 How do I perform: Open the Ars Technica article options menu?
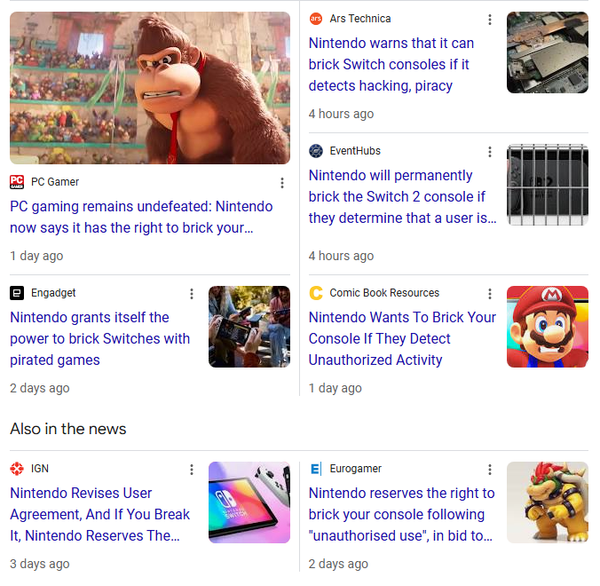[490, 20]
